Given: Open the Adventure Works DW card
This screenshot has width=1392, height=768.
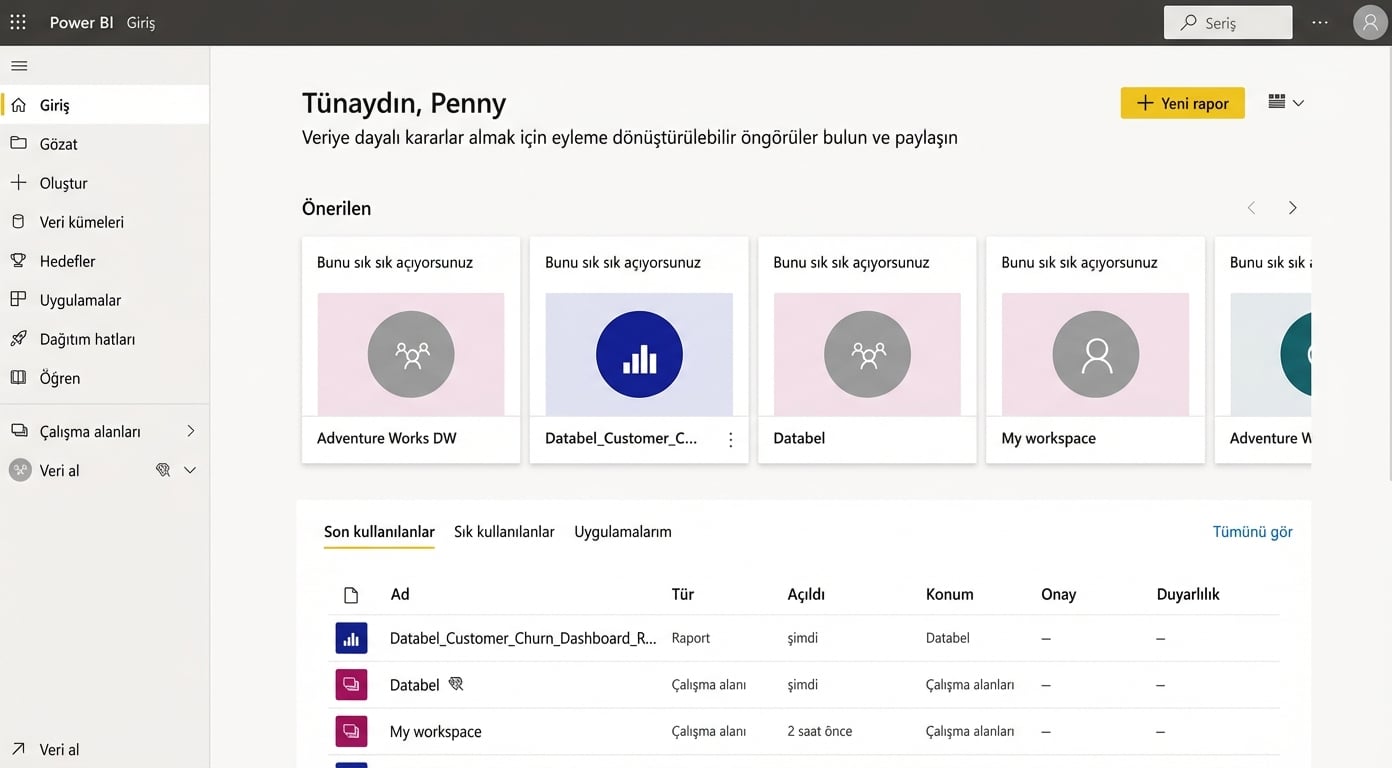Looking at the screenshot, I should (x=411, y=350).
